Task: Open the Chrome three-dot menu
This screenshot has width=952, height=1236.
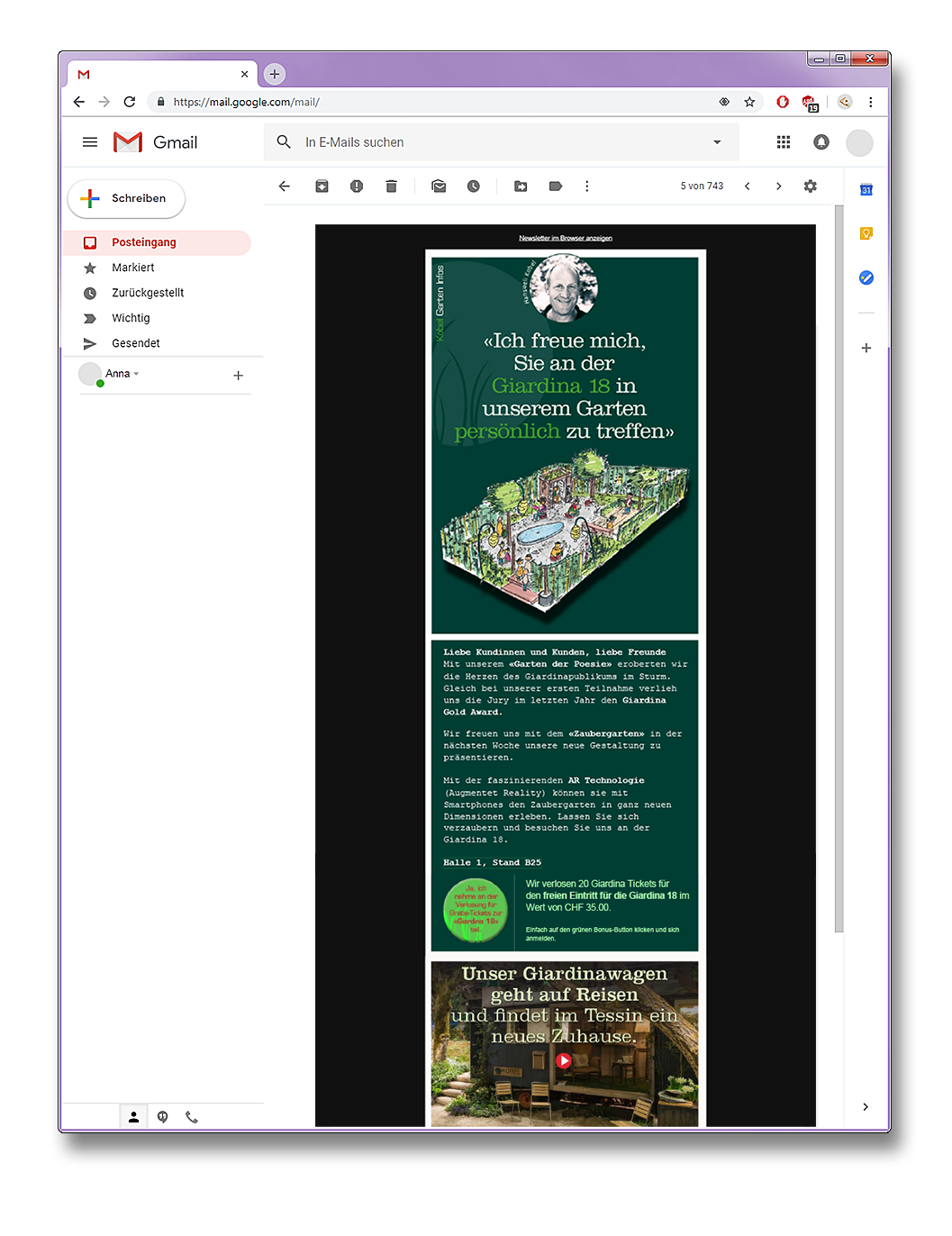Action: point(871,102)
